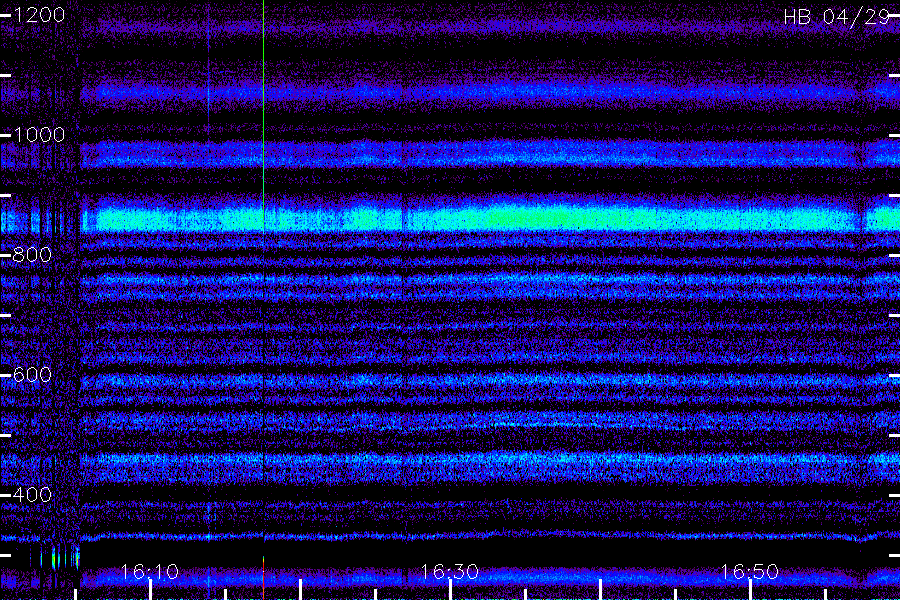Image resolution: width=900 pixels, height=600 pixels.
Task: Click the 16:50 time label
Action: click(x=750, y=572)
